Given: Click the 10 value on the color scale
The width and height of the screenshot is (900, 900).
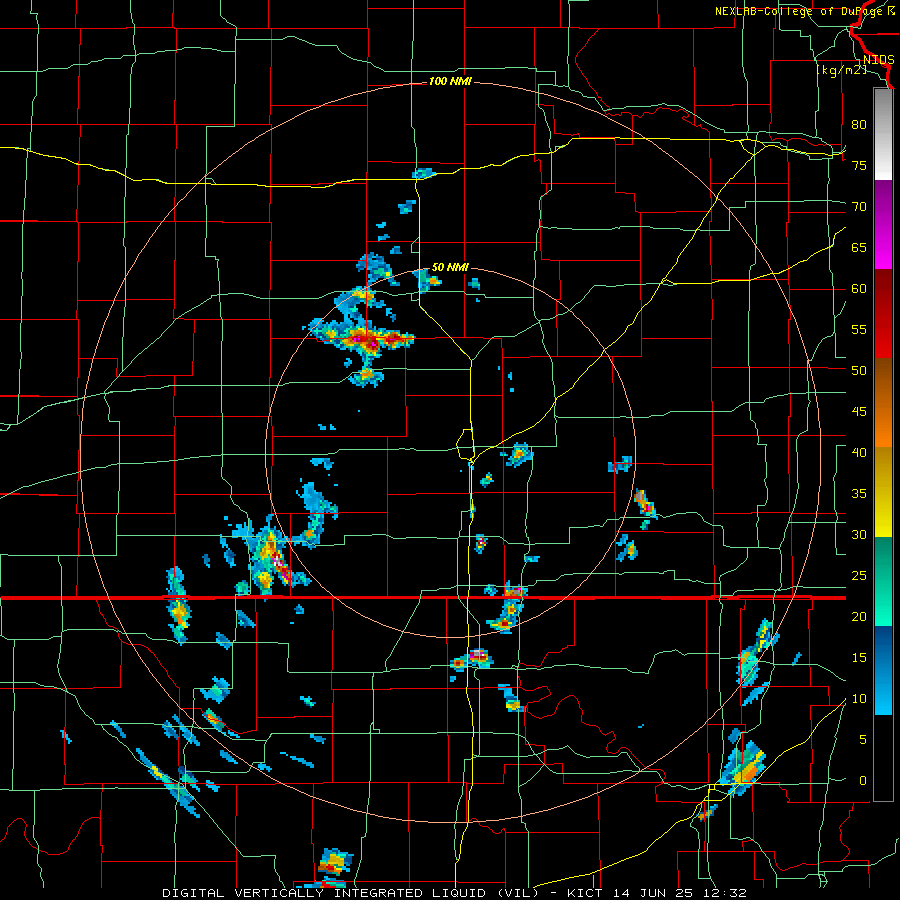Looking at the screenshot, I should 859,699.
